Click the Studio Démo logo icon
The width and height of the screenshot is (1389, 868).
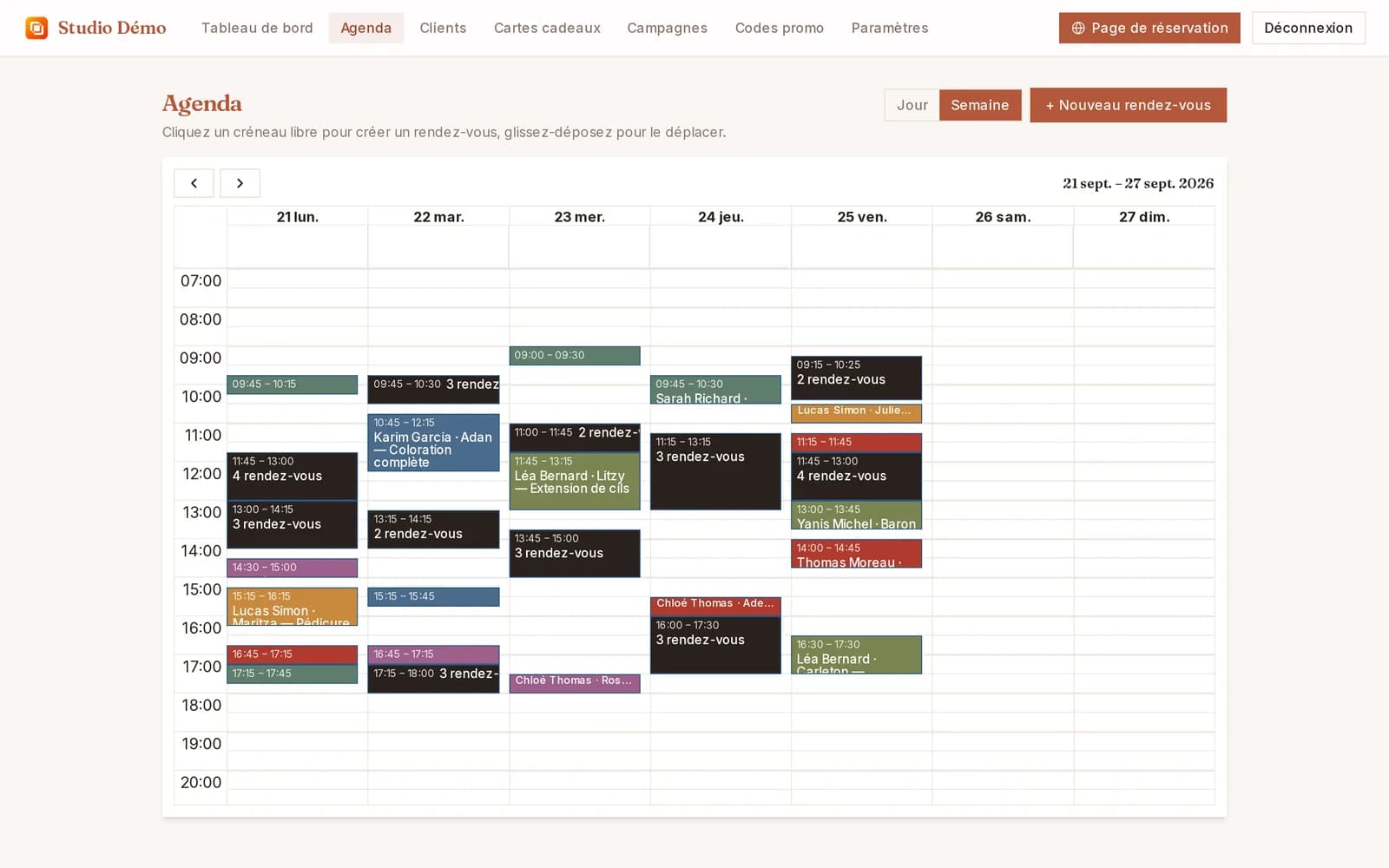tap(36, 28)
